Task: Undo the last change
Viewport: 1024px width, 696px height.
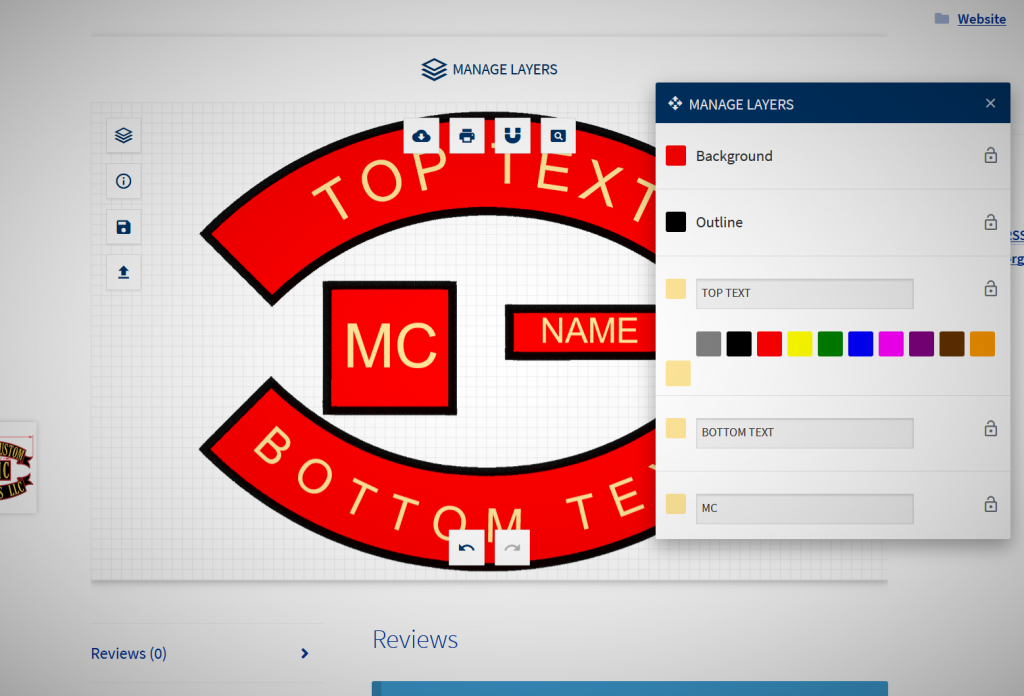Action: pyautogui.click(x=466, y=548)
